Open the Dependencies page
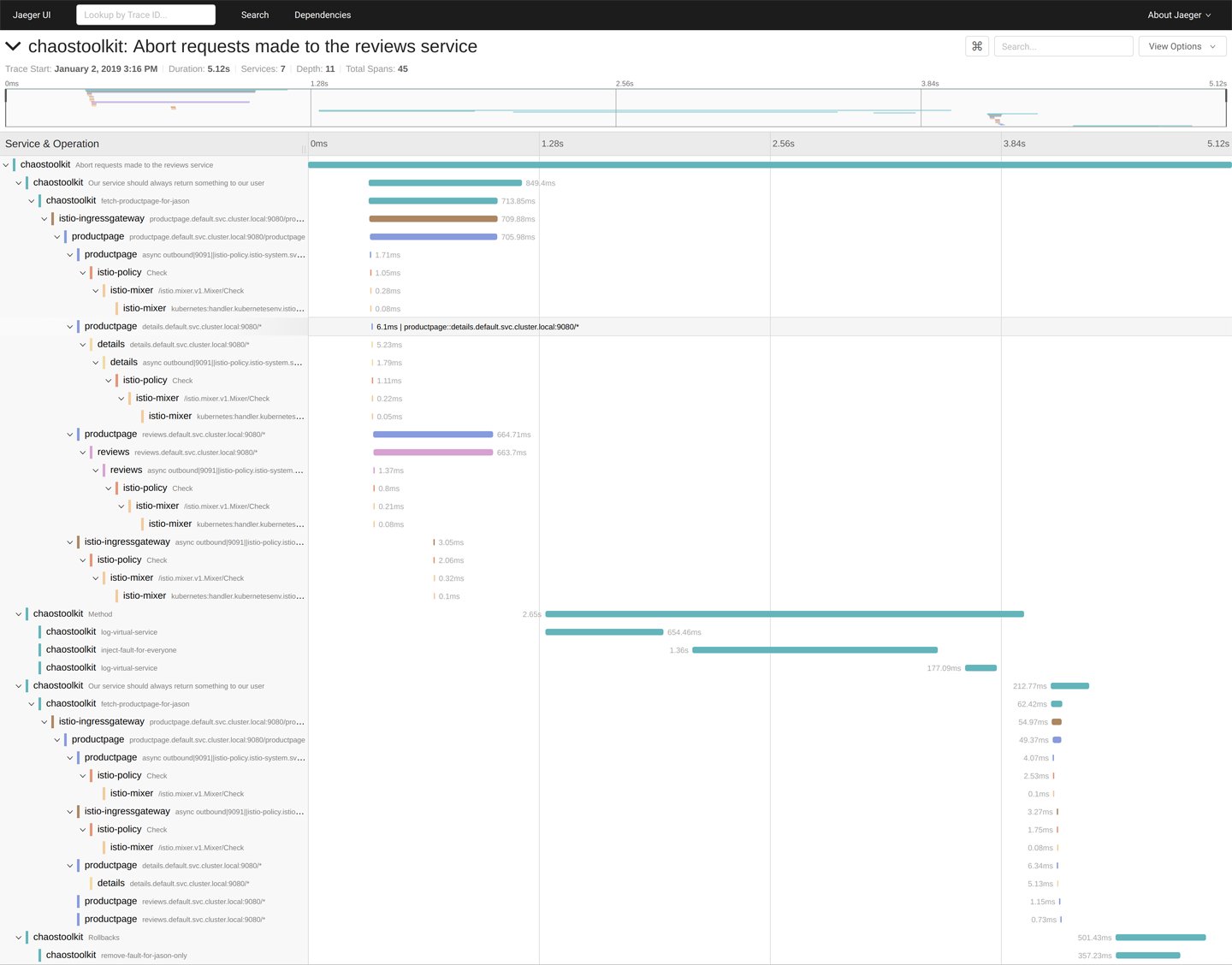The height and width of the screenshot is (965, 1232). pos(323,15)
